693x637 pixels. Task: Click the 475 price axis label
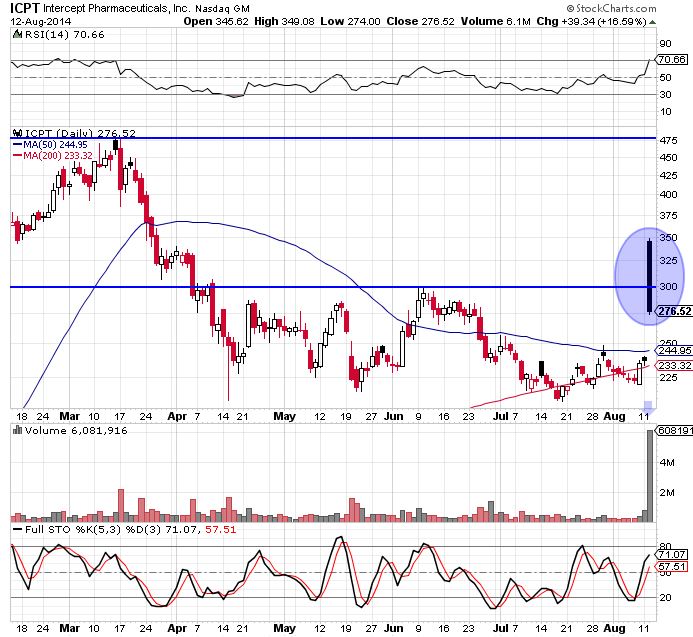click(668, 141)
